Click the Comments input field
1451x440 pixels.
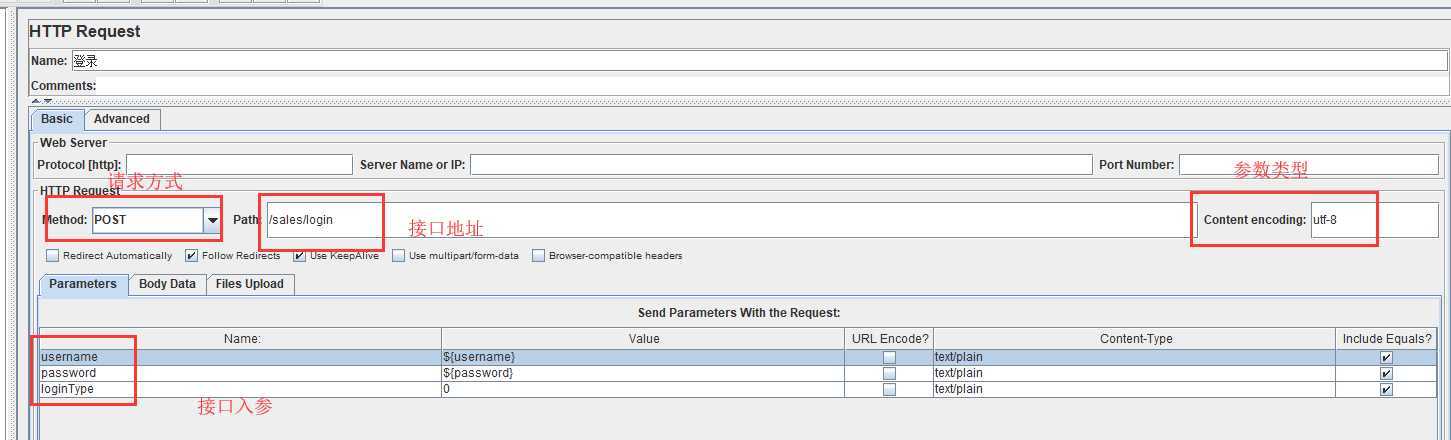pos(773,86)
